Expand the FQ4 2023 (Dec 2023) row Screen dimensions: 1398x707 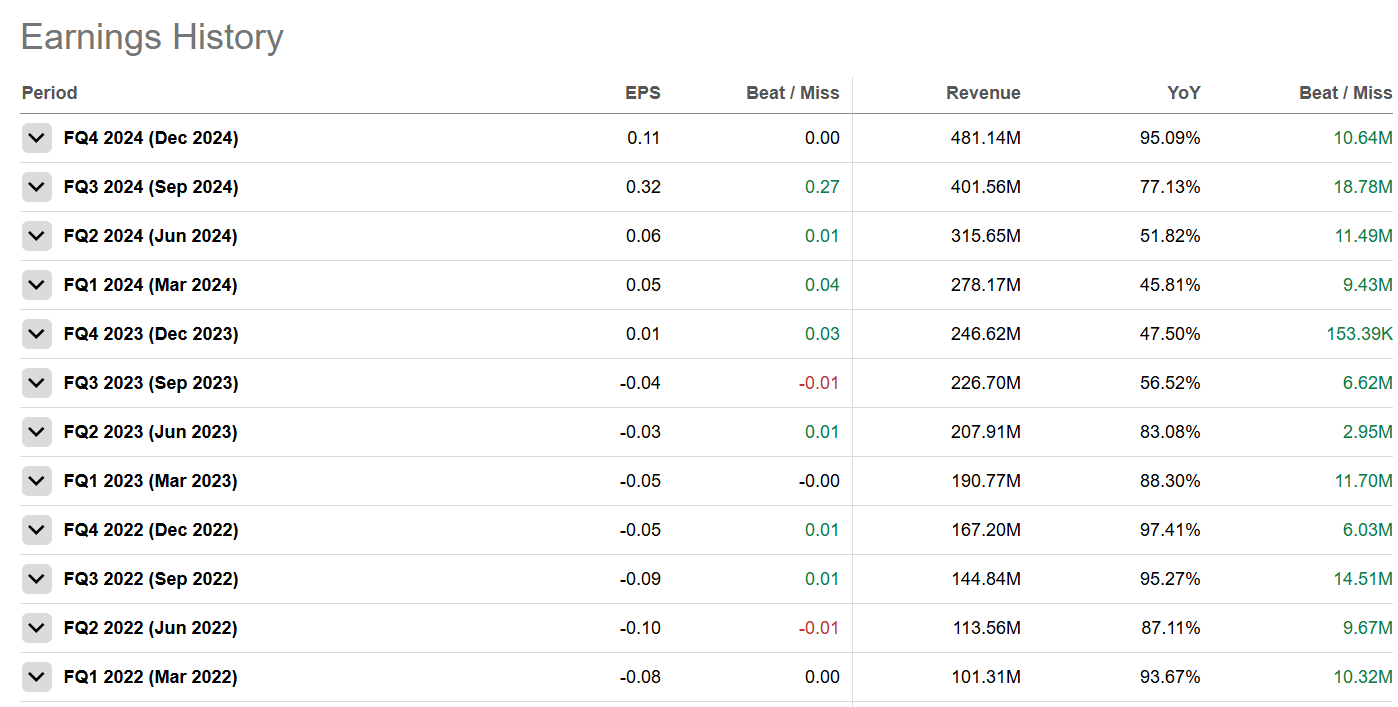[x=37, y=334]
